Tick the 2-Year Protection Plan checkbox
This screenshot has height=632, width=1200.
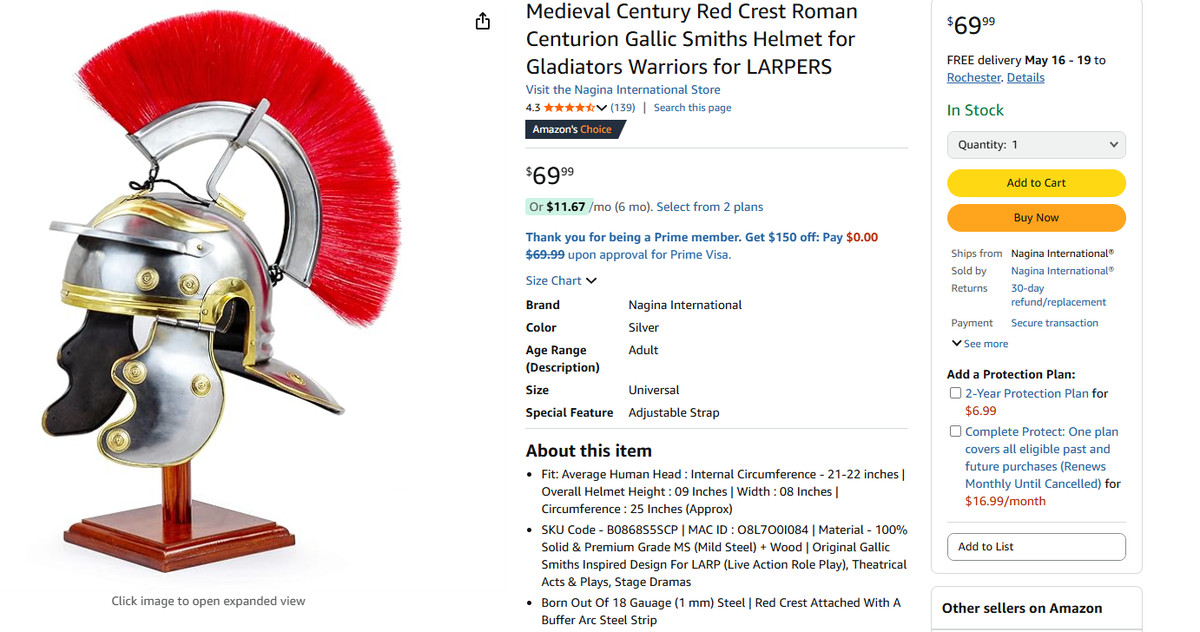coord(955,394)
